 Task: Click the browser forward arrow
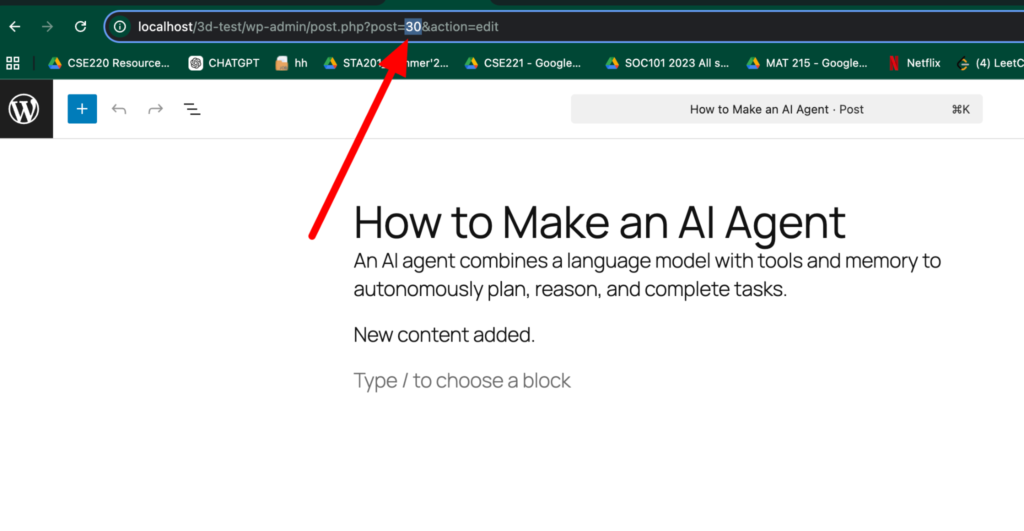point(47,27)
